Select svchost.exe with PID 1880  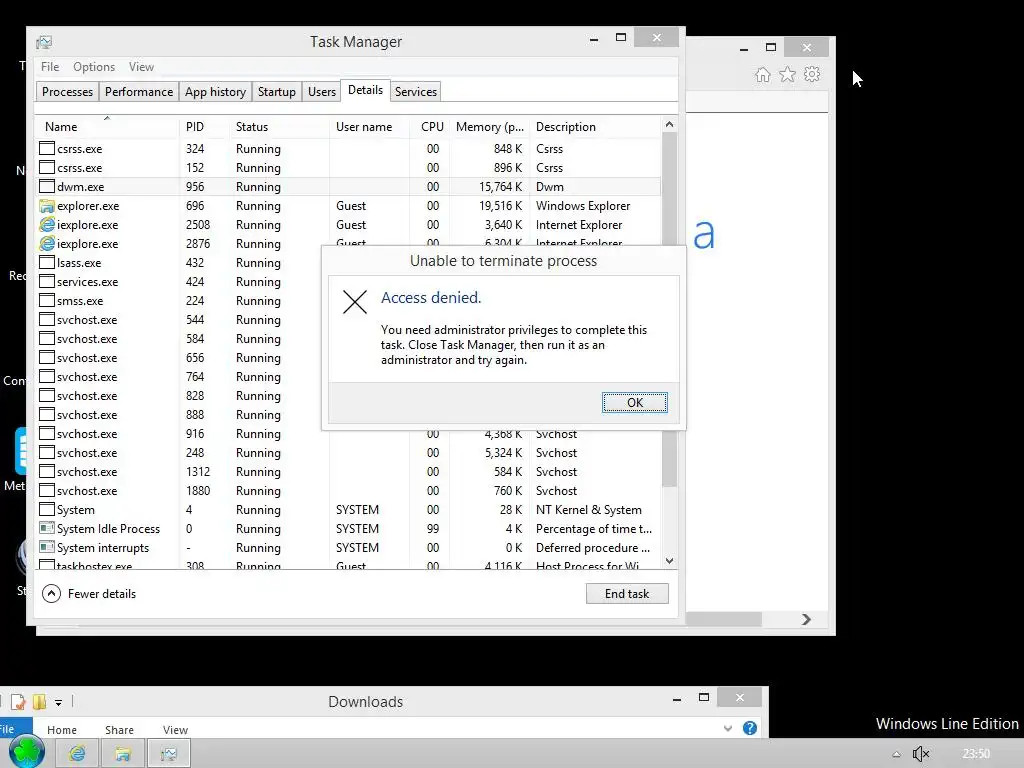click(x=348, y=490)
